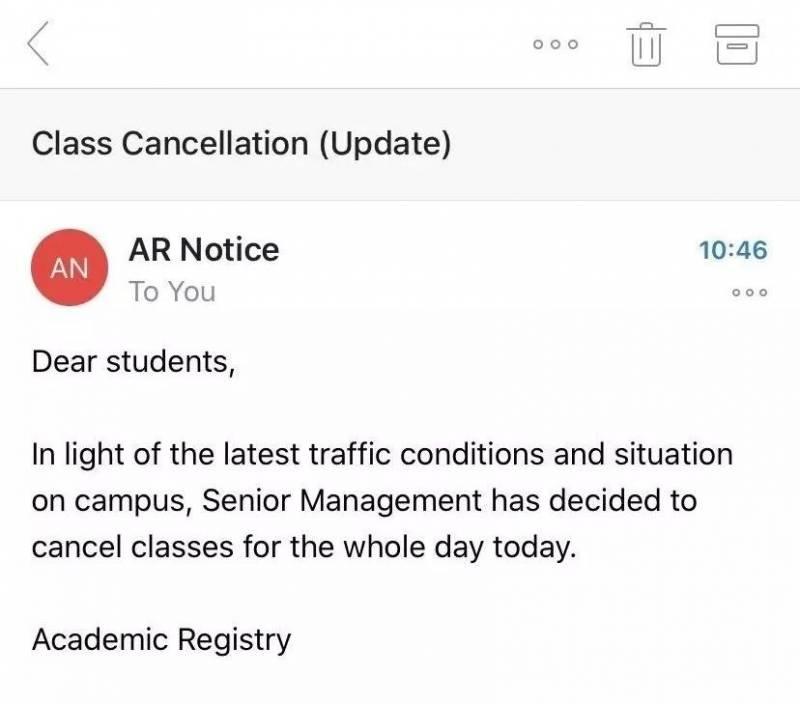
Task: Tap the 10:46 timestamp
Action: tap(733, 250)
